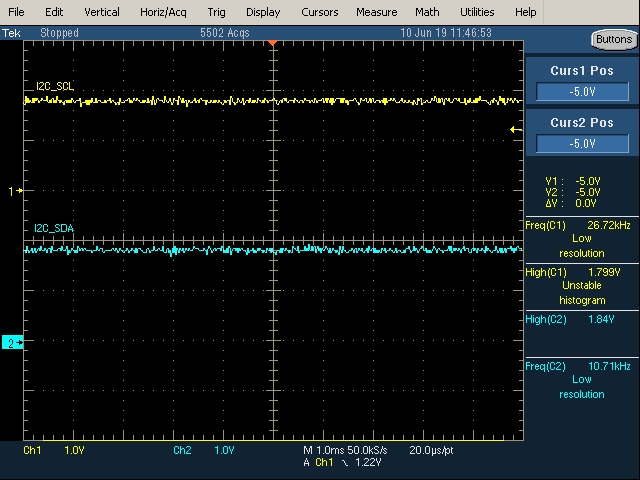Click the yellow trigger level arrow
The width and height of the screenshot is (640, 480).
pos(516,130)
